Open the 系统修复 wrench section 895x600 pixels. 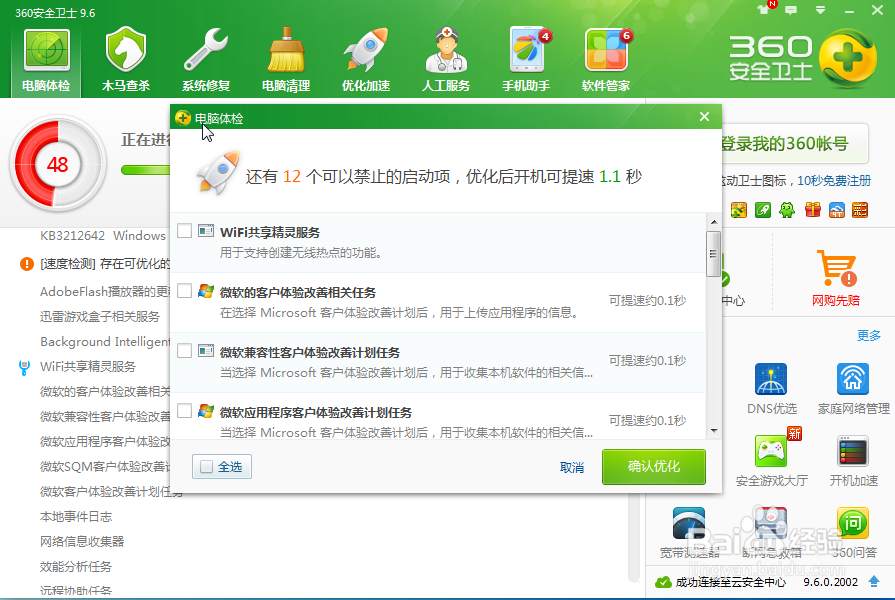[x=206, y=60]
